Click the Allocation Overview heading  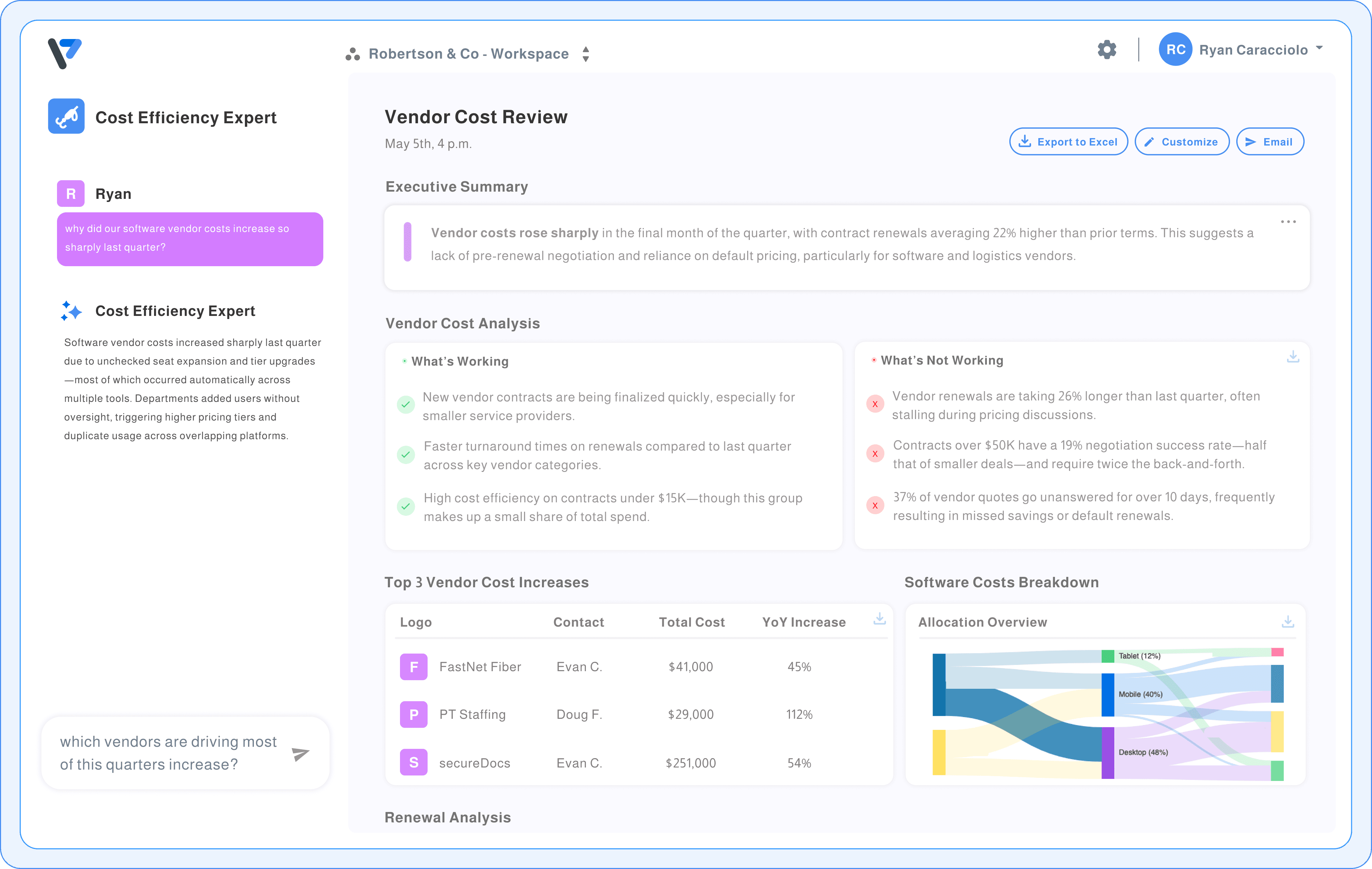click(x=982, y=622)
